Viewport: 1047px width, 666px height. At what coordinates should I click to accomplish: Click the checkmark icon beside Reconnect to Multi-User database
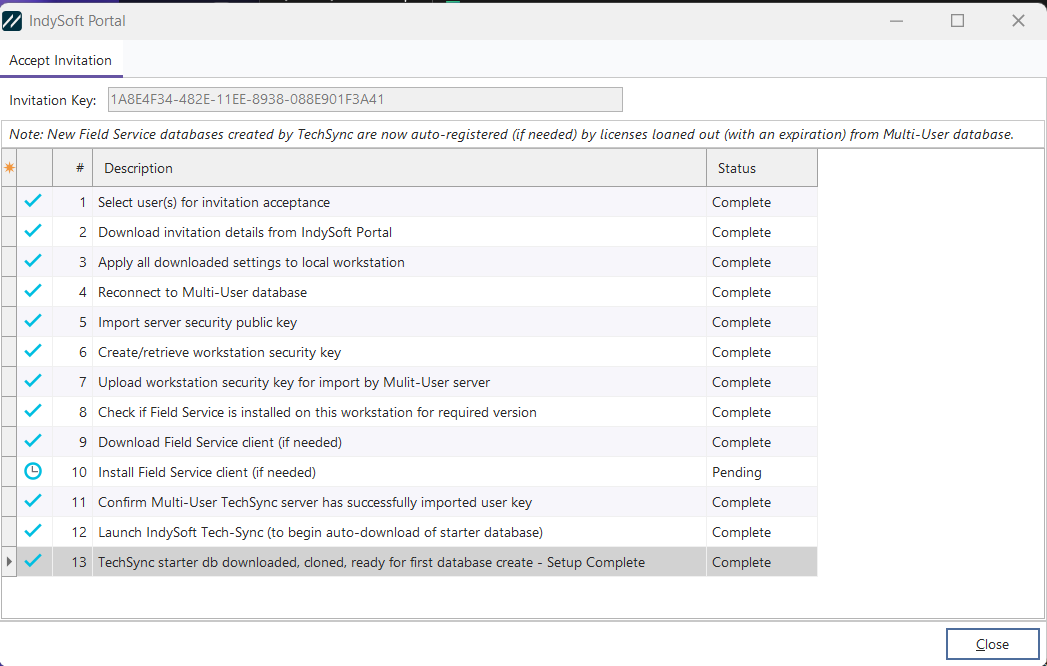click(34, 292)
